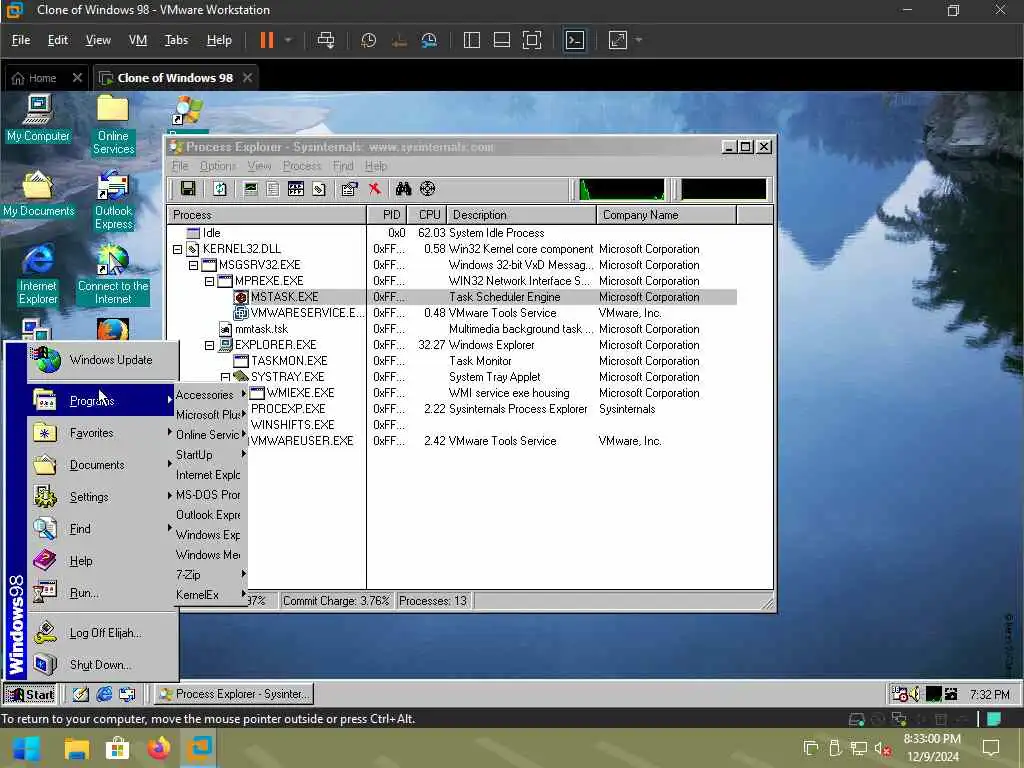Image resolution: width=1024 pixels, height=768 pixels.
Task: Select the Idle process row
Action: click(x=452, y=233)
